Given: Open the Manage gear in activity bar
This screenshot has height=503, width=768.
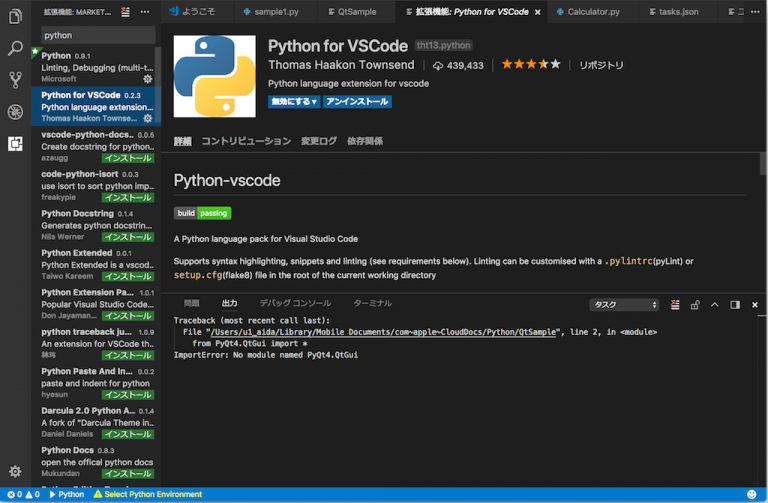Looking at the screenshot, I should [15, 471].
